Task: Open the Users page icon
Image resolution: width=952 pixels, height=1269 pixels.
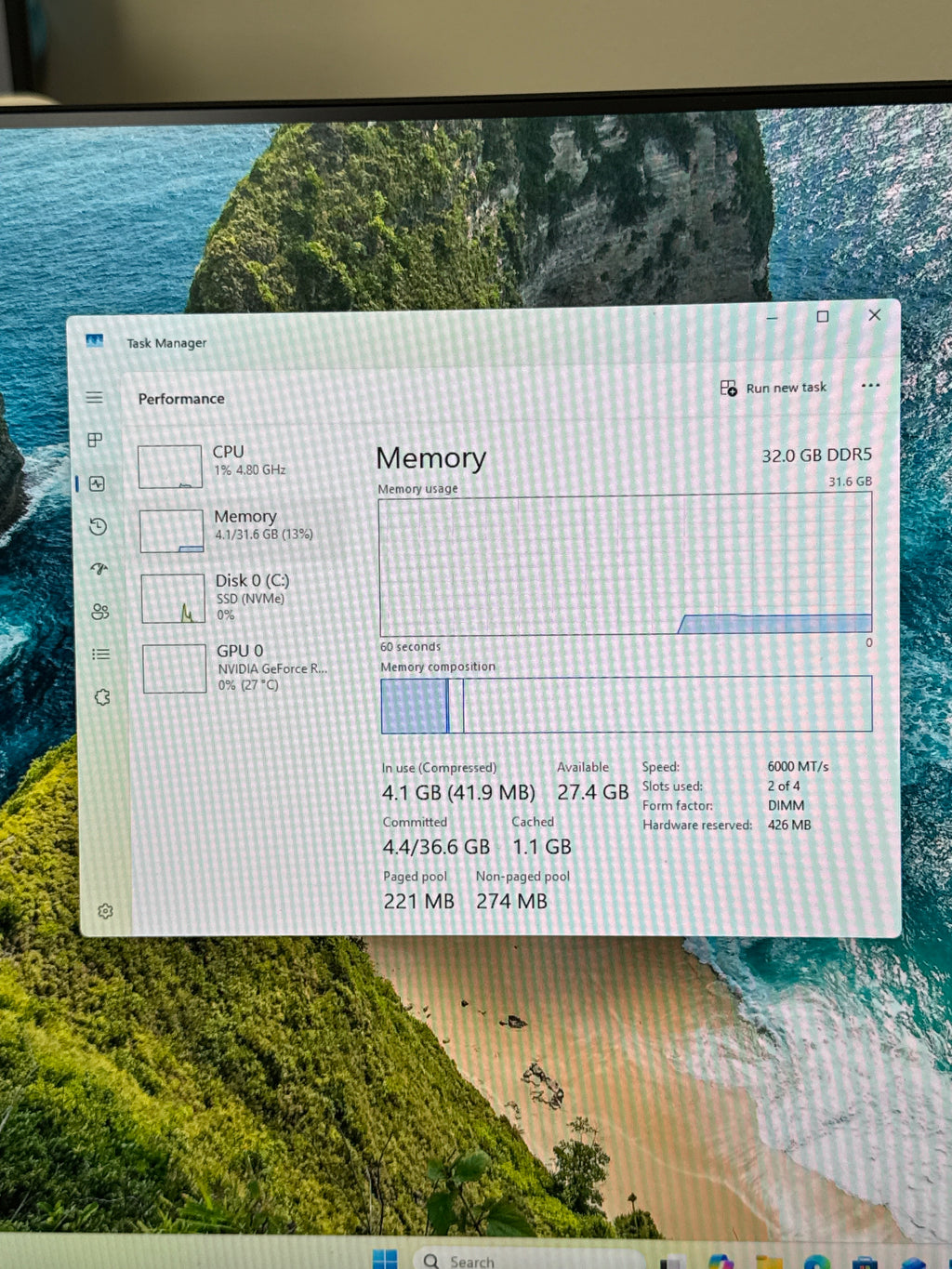Action: pyautogui.click(x=100, y=611)
